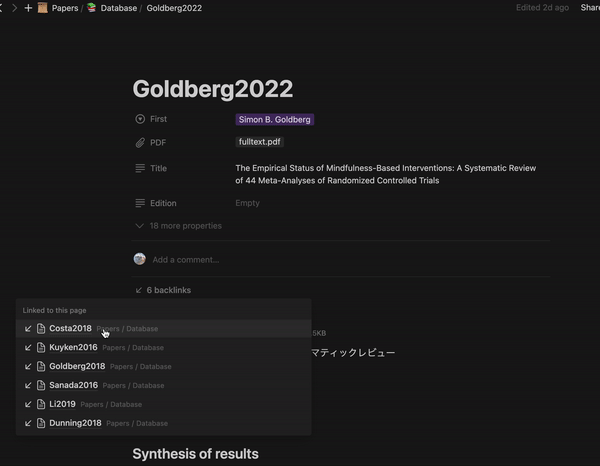This screenshot has height=466, width=600.
Task: Open the Dunning2018 backlink
Action: coord(75,423)
